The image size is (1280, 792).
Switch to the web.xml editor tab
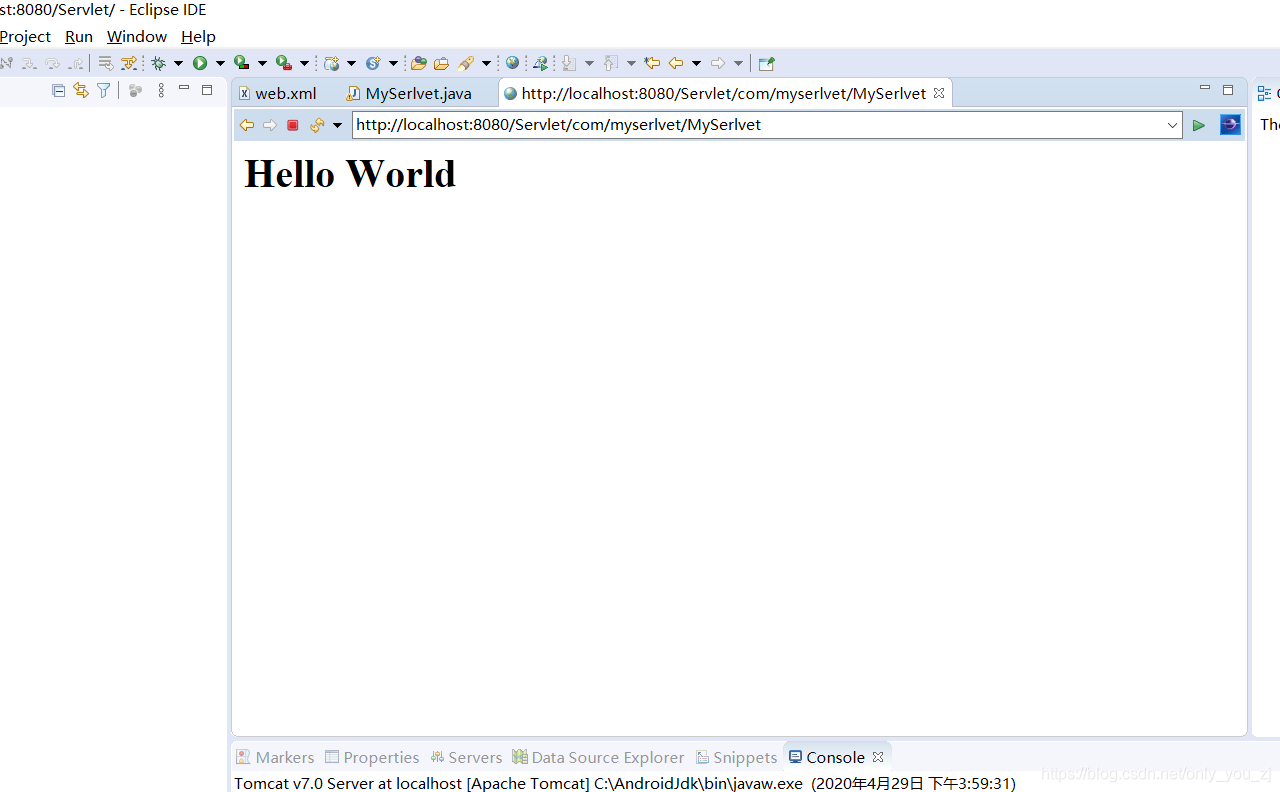(x=285, y=93)
